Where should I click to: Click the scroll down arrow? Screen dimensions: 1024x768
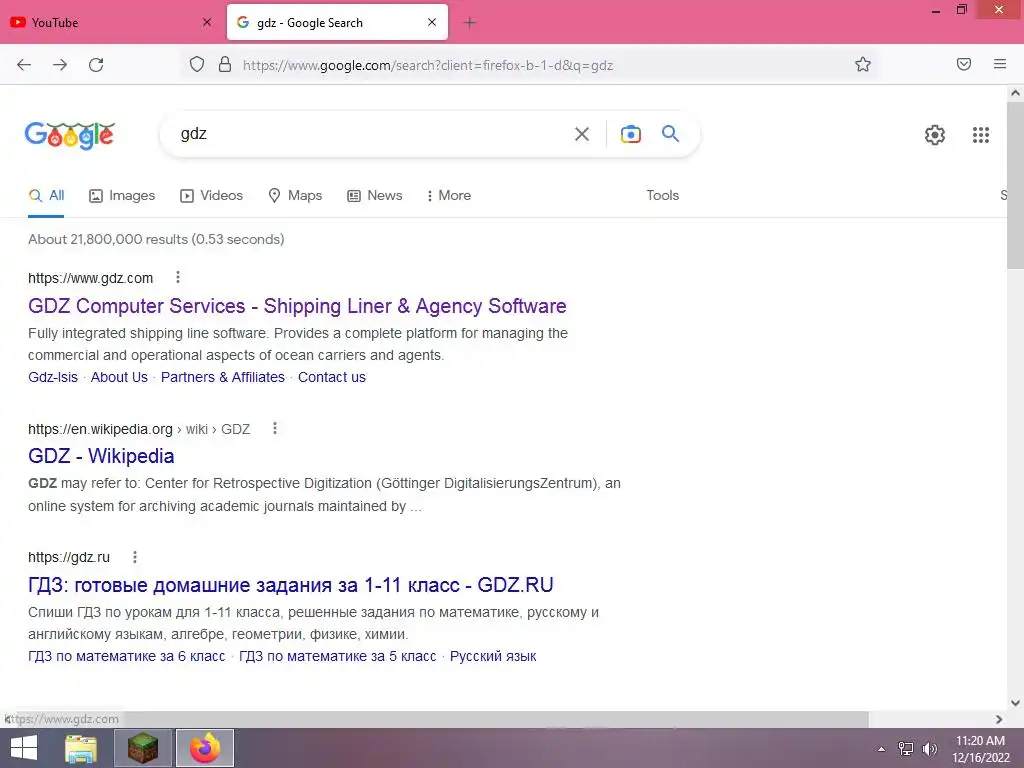click(x=1015, y=703)
